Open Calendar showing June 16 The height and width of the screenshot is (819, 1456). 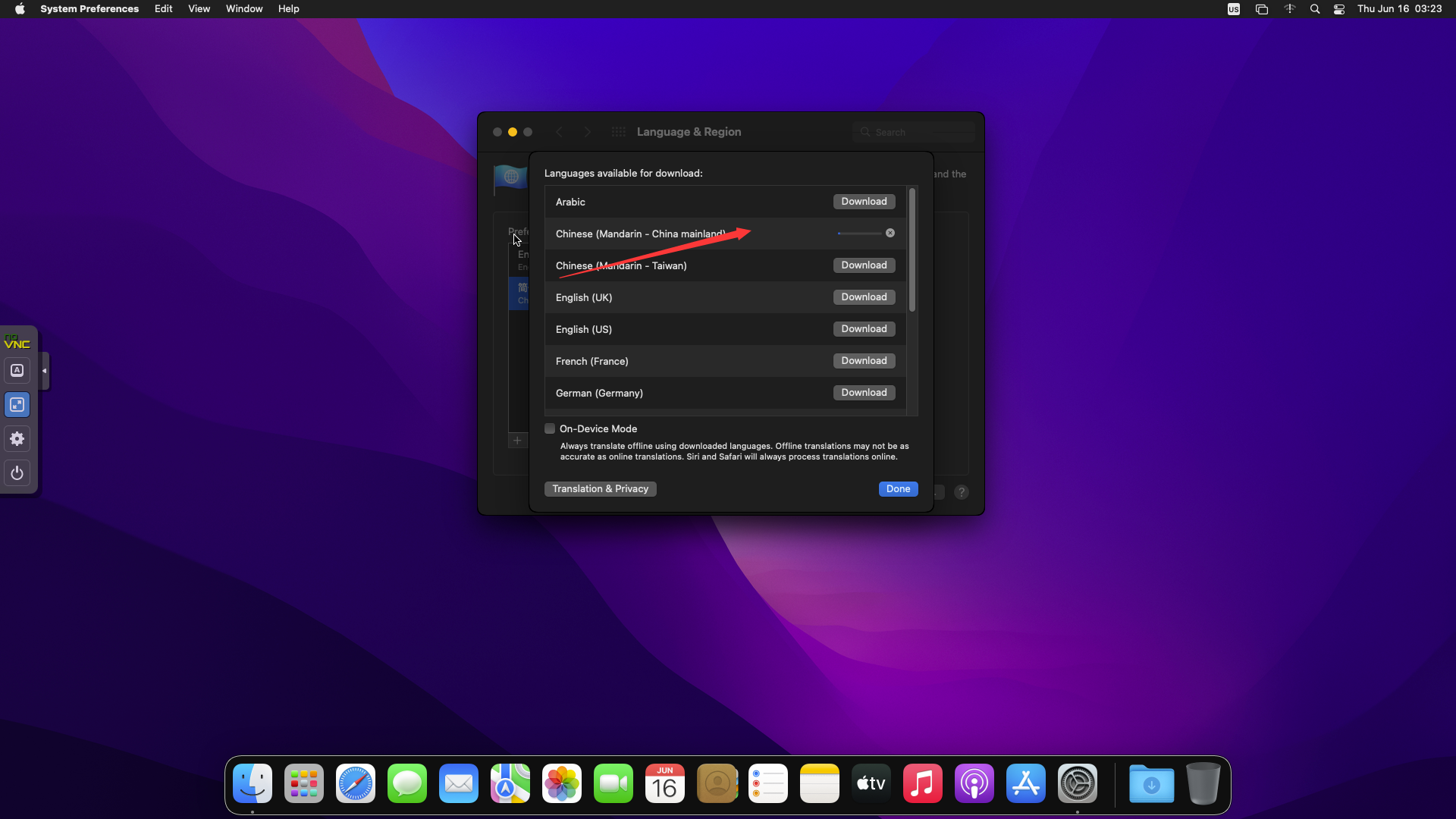tap(665, 783)
